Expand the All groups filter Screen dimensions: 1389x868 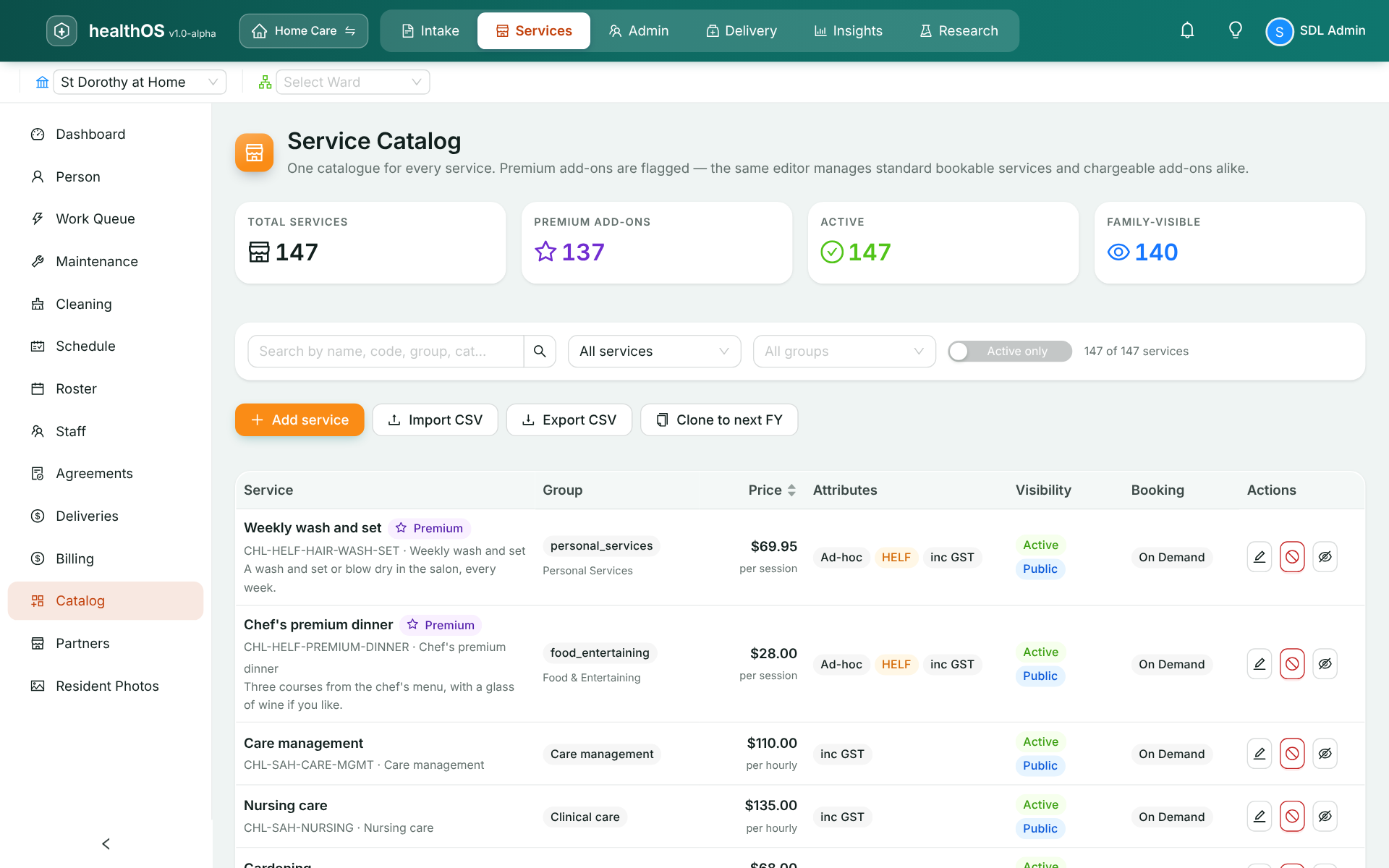coord(844,351)
